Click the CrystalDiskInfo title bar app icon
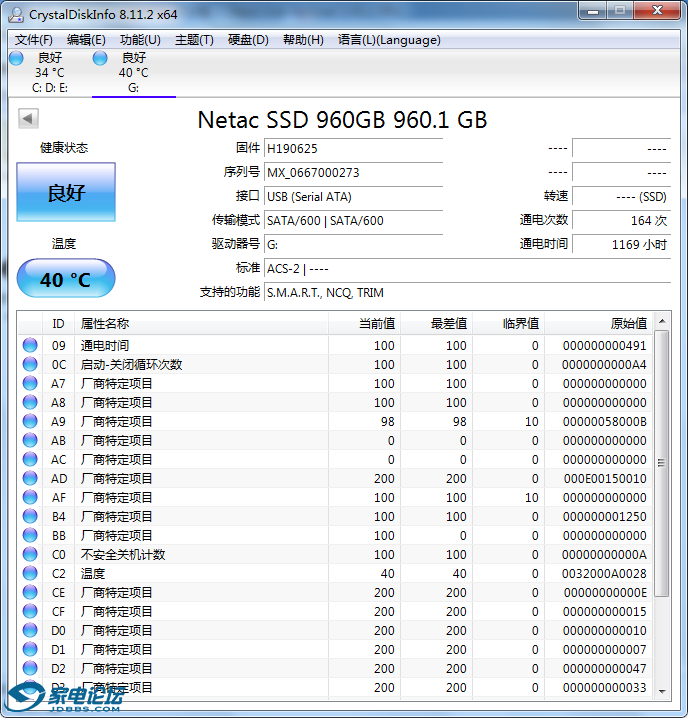Image resolution: width=688 pixels, height=718 pixels. click(16, 15)
